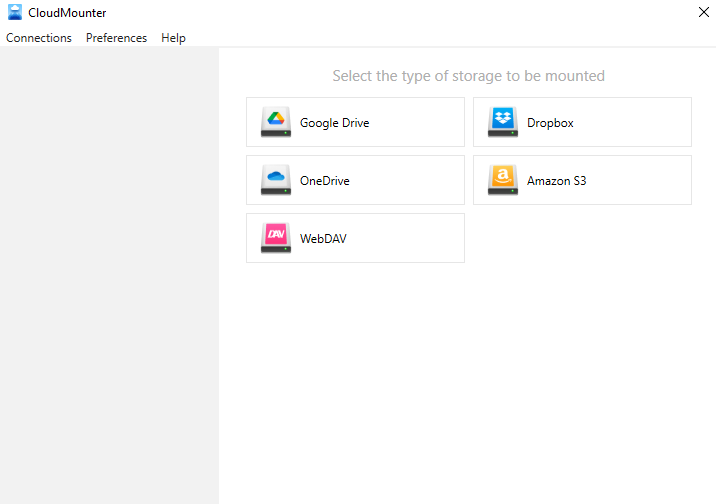This screenshot has height=504, width=716.
Task: Click the CloudMounter app icon in title bar
Action: [15, 12]
